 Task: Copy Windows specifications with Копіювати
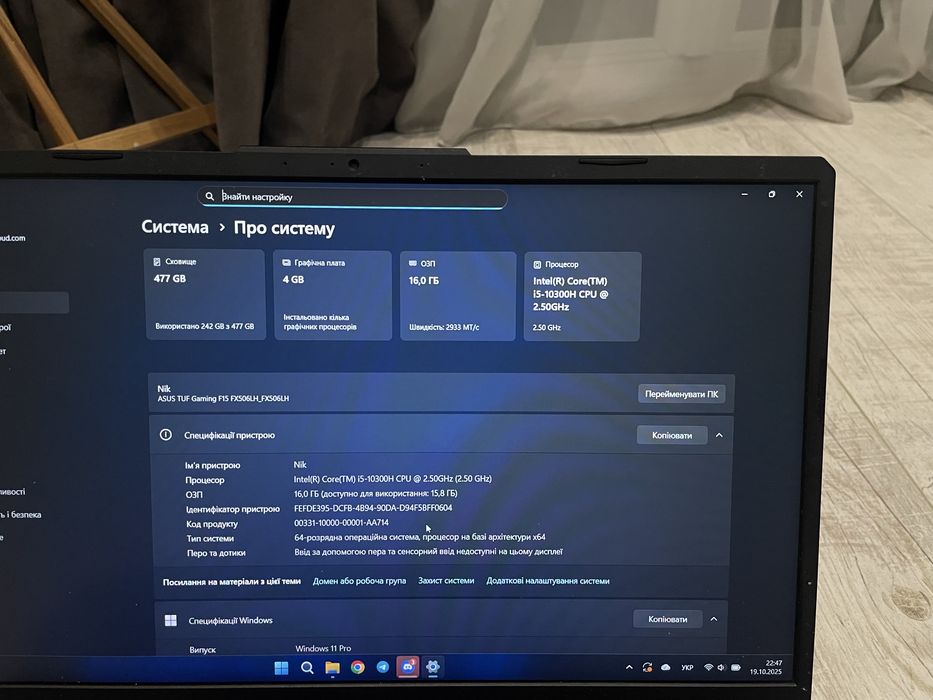click(668, 619)
